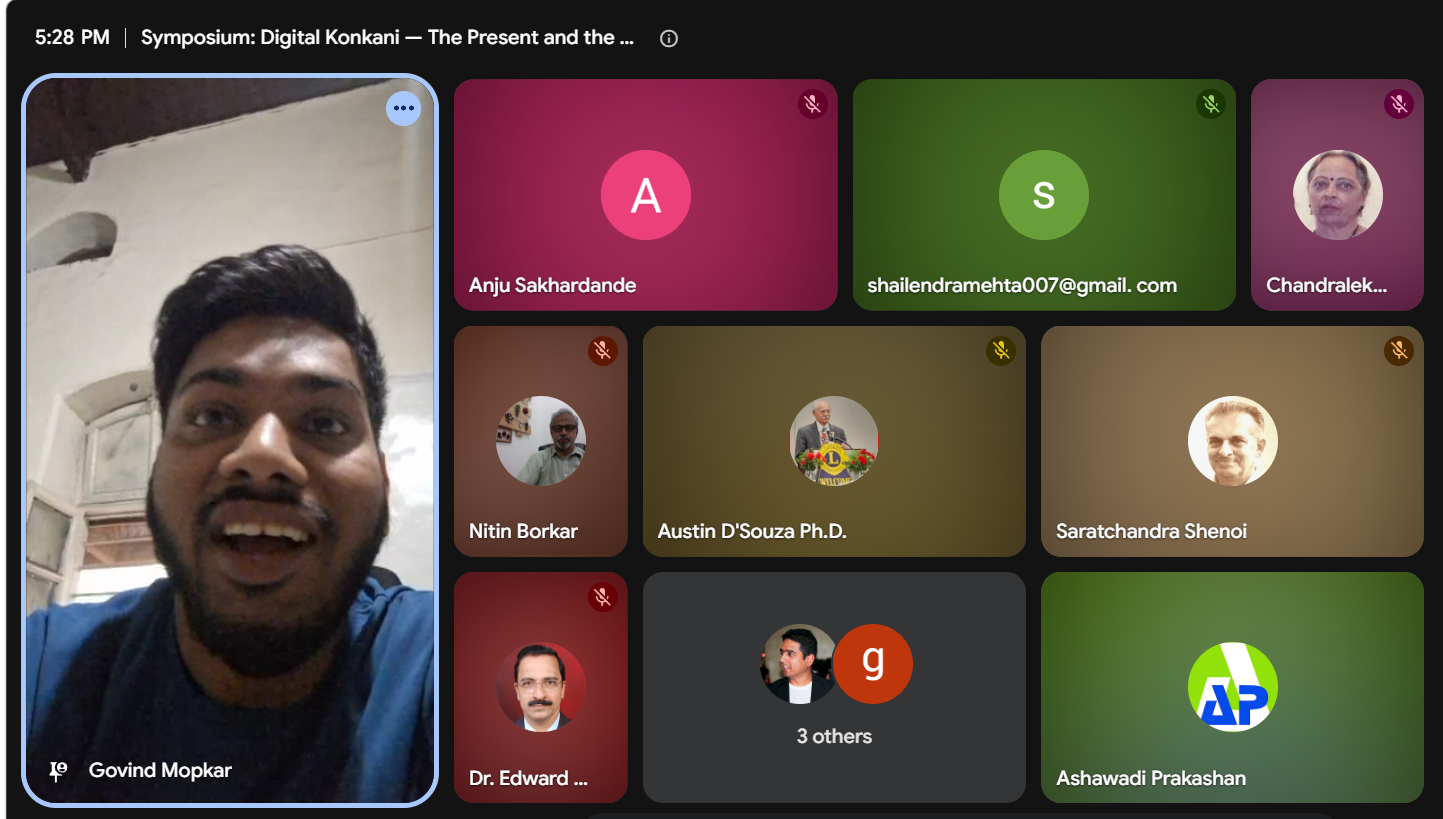Click Saratchandra Shenoi's profile picture
This screenshot has width=1443, height=819.
pyautogui.click(x=1232, y=441)
